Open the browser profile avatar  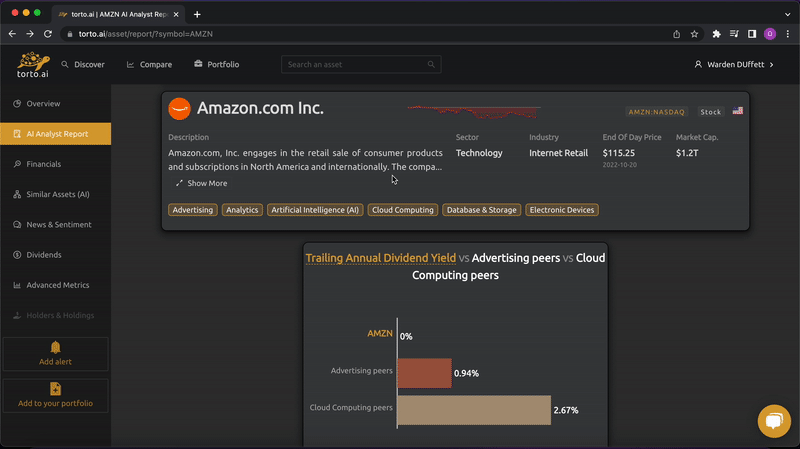770,34
